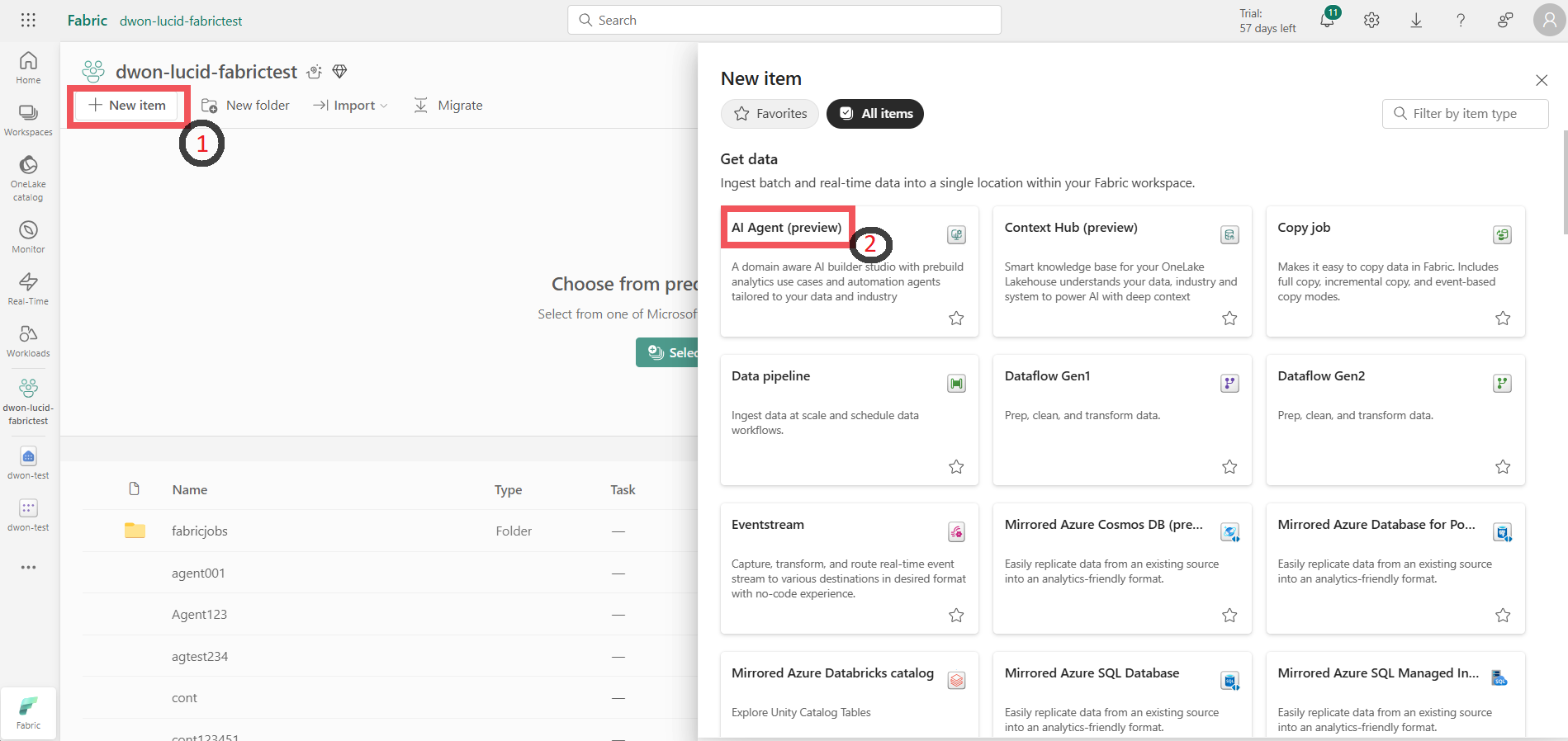1568x741 pixels.
Task: Favorite the Dataflow Gen1 card
Action: [1229, 466]
